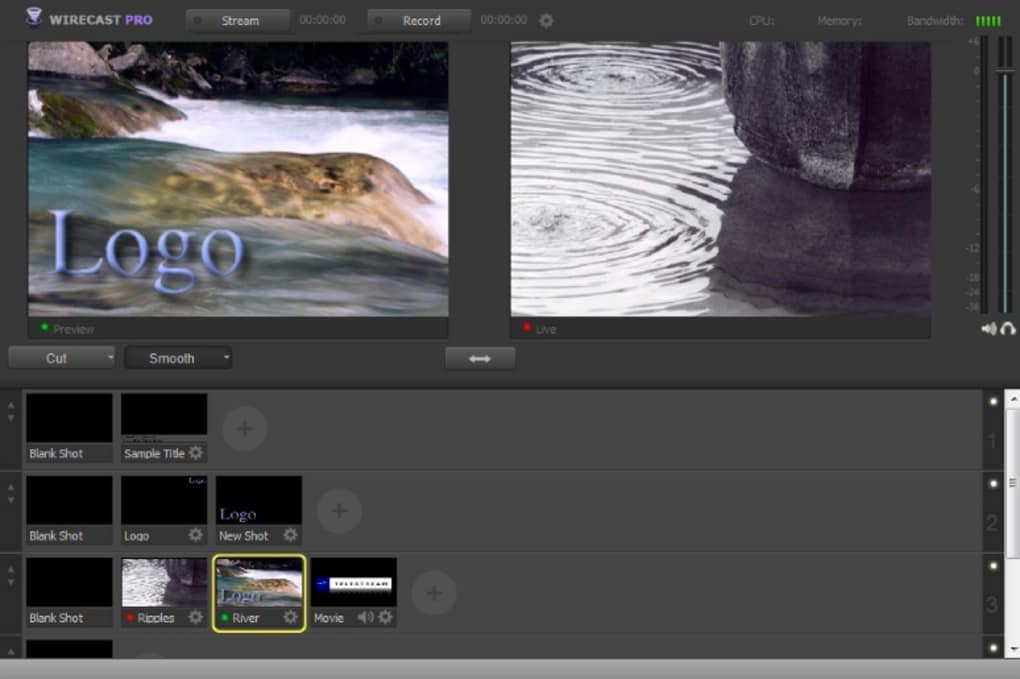
Task: Select the Sample Title shot
Action: click(x=164, y=427)
